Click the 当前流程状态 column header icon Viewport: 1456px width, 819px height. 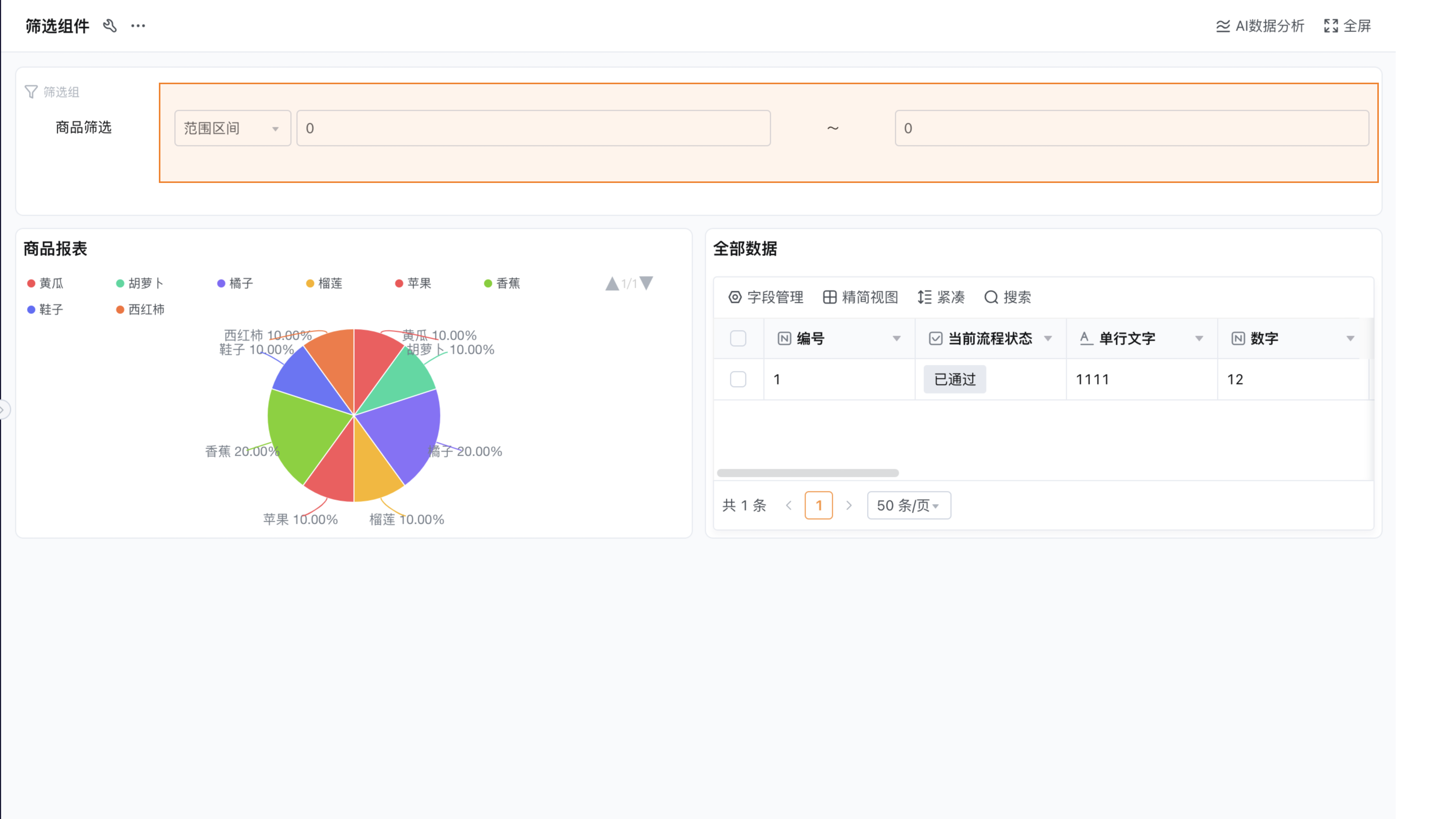[935, 339]
